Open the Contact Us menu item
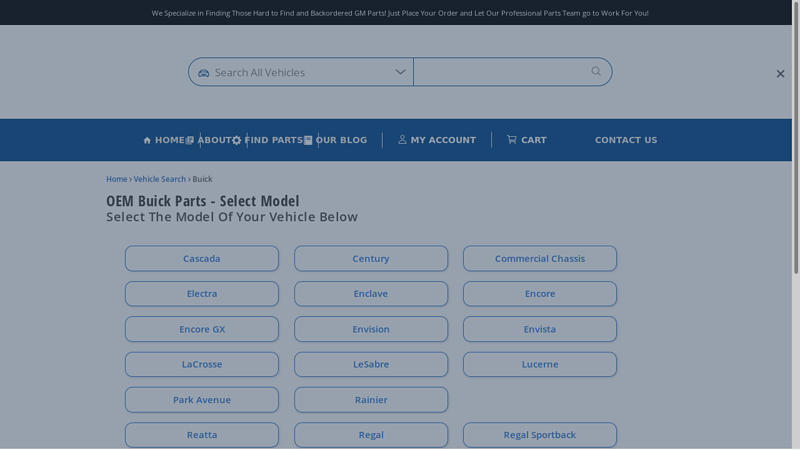Viewport: 800px width, 450px height. [626, 140]
